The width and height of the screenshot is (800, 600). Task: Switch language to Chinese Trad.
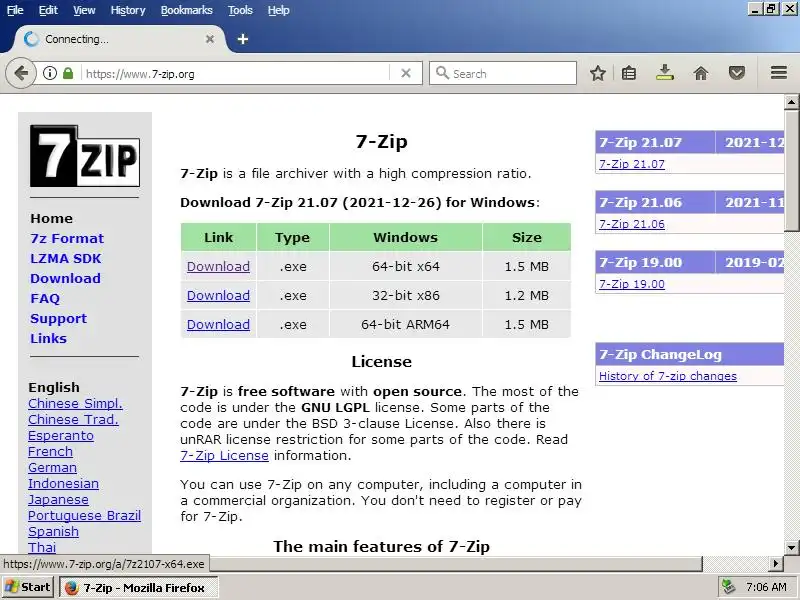point(73,419)
